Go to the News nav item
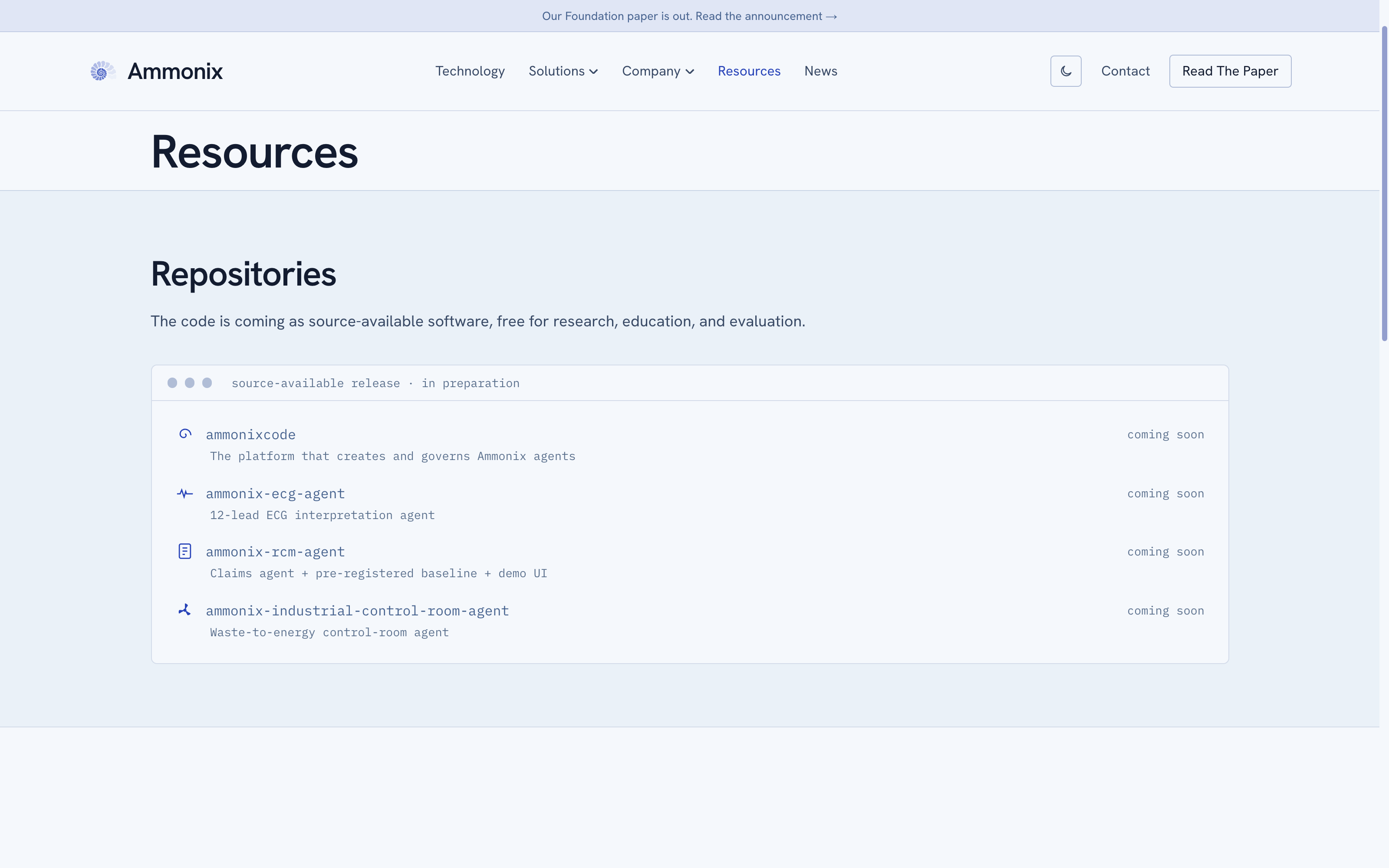This screenshot has width=1389, height=868. [x=821, y=71]
